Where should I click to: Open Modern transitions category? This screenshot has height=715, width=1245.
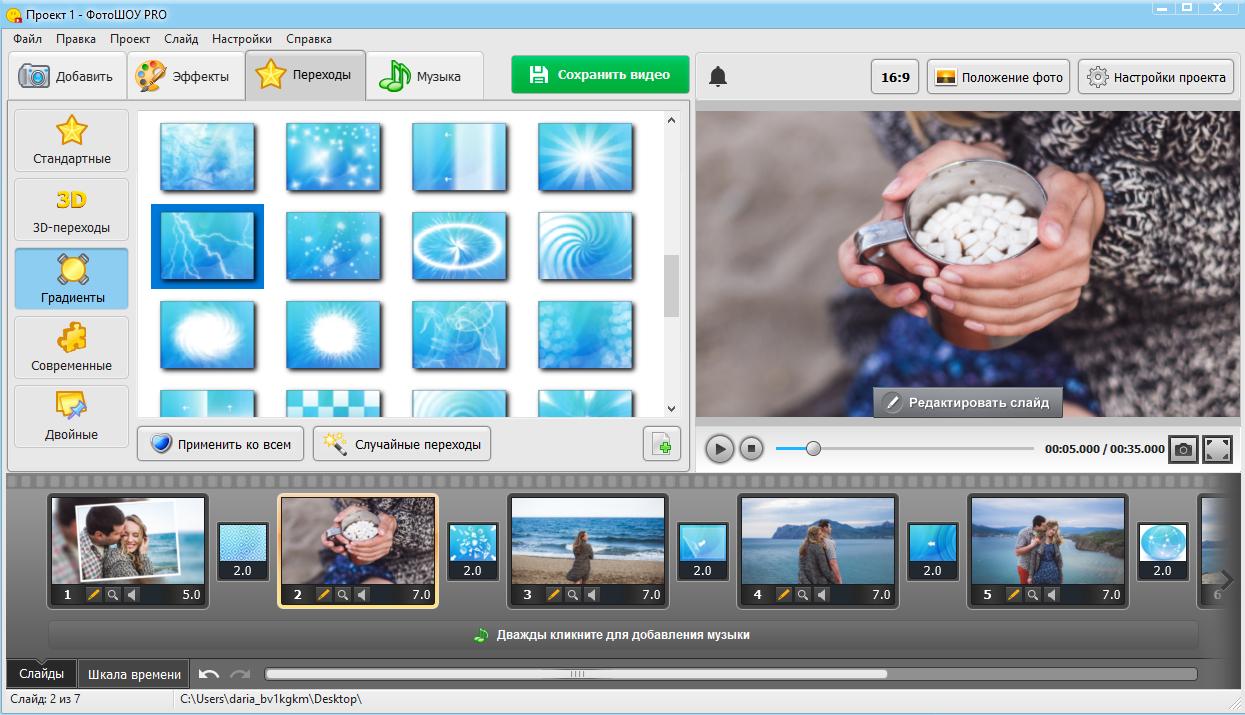(x=72, y=348)
